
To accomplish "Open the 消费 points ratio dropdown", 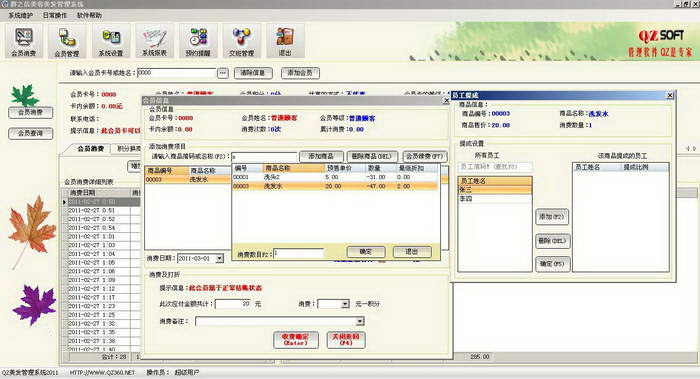I will (x=345, y=304).
